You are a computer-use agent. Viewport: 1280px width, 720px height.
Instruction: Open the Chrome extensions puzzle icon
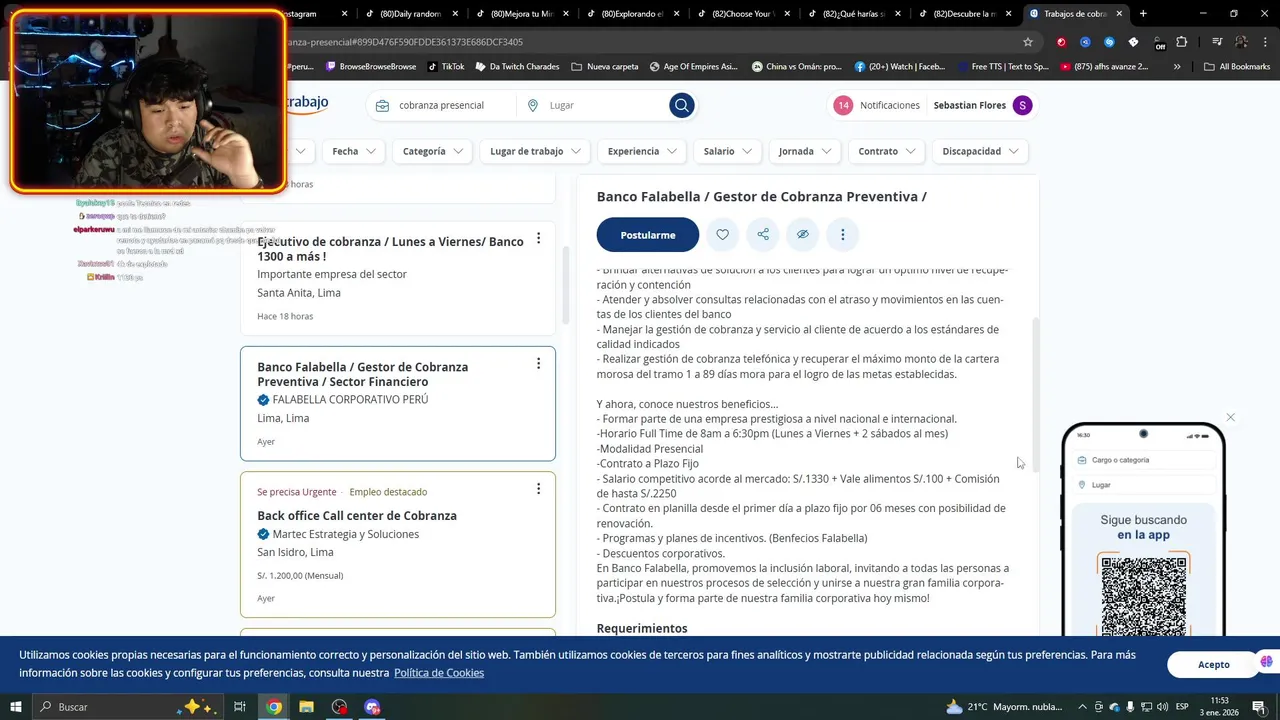click(1182, 42)
